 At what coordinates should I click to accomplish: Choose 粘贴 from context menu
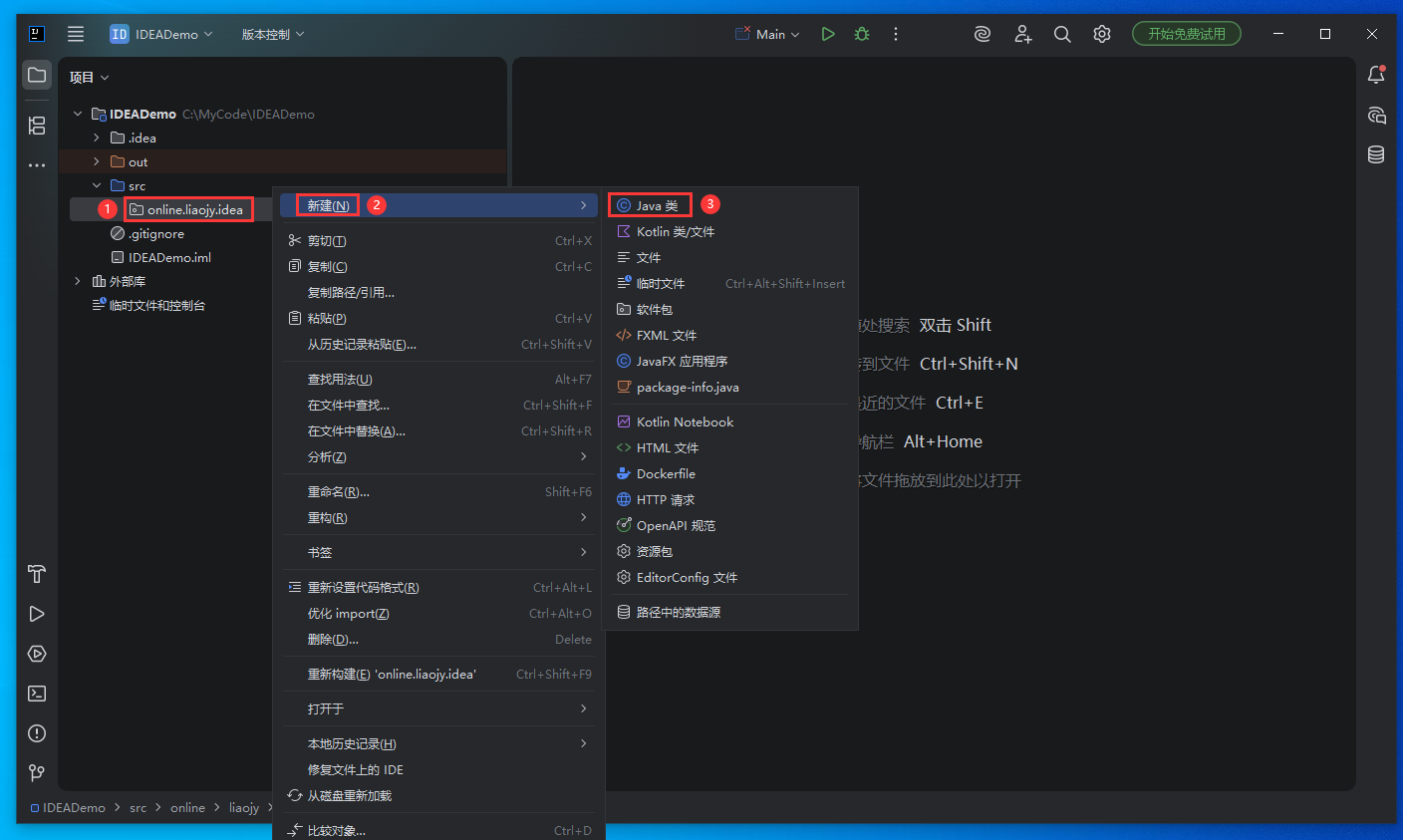tap(438, 318)
